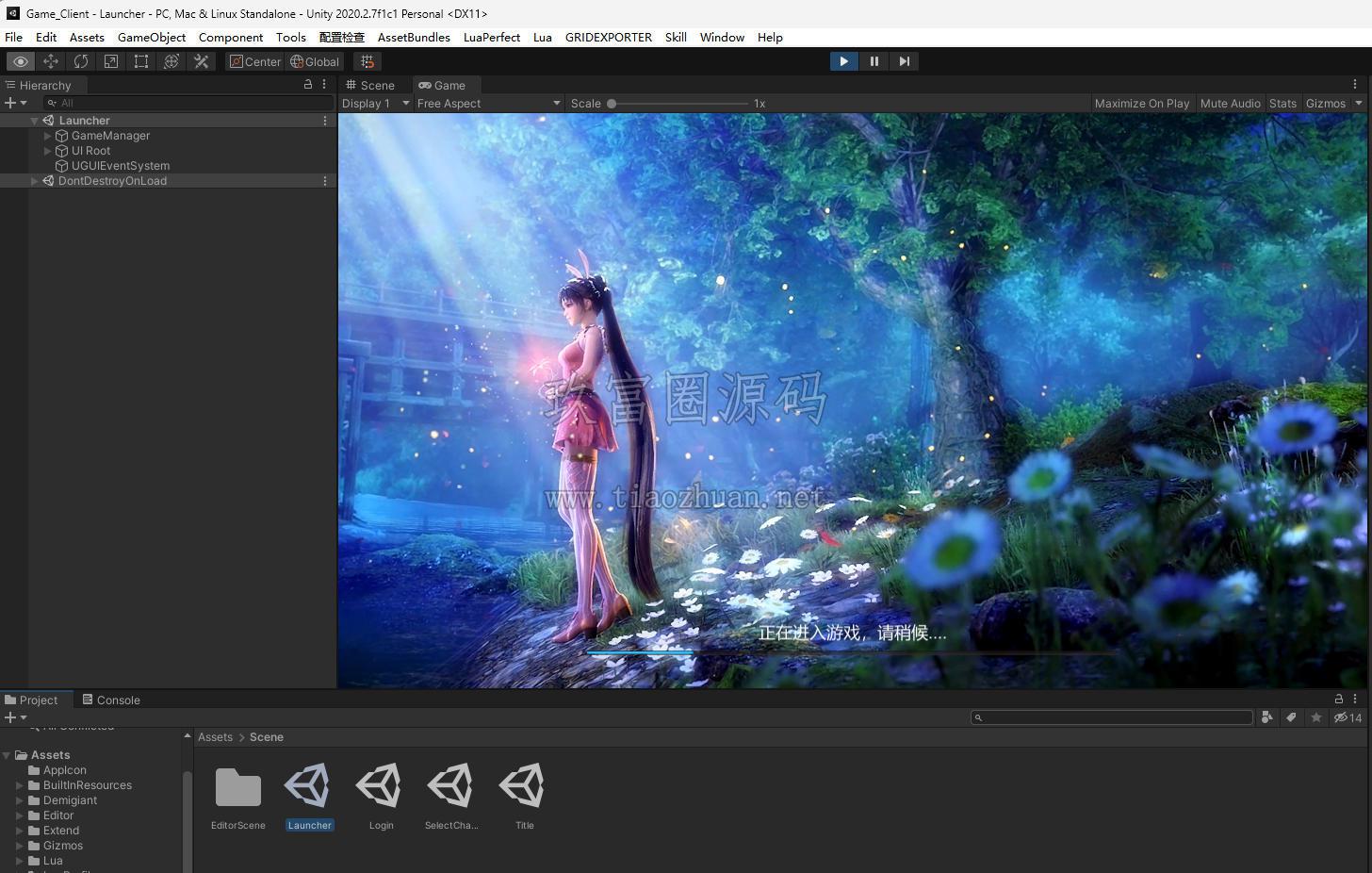The image size is (1372, 873).
Task: Switch to the Console tab
Action: click(110, 700)
